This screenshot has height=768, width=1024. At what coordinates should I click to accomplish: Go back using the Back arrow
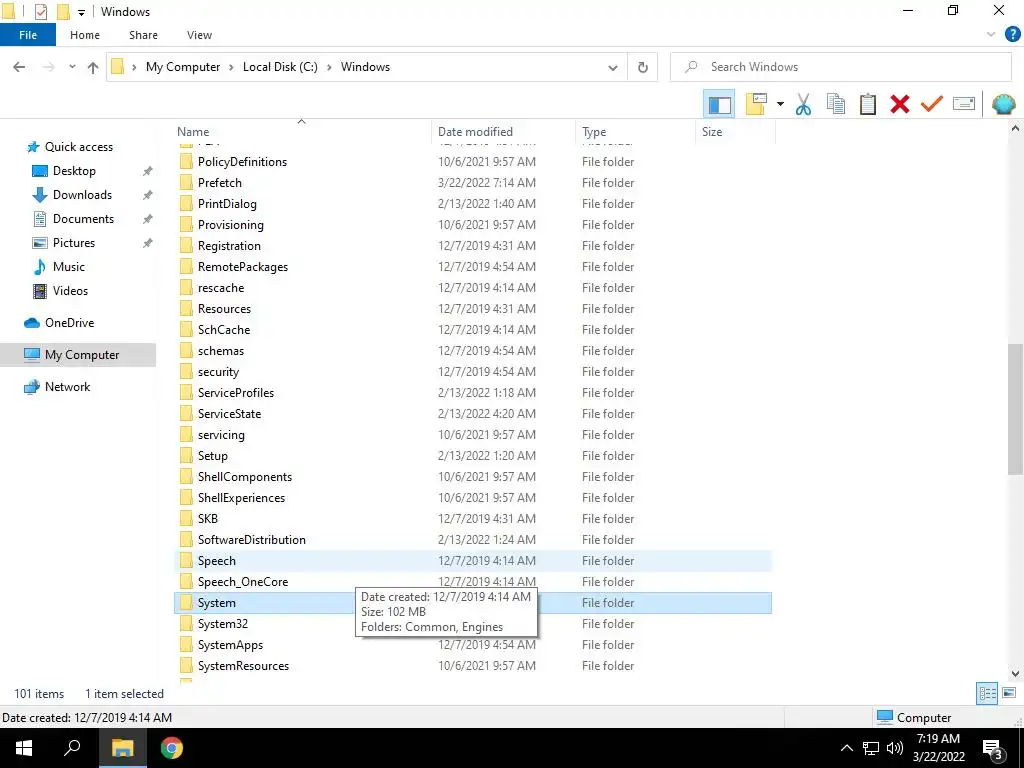click(19, 67)
